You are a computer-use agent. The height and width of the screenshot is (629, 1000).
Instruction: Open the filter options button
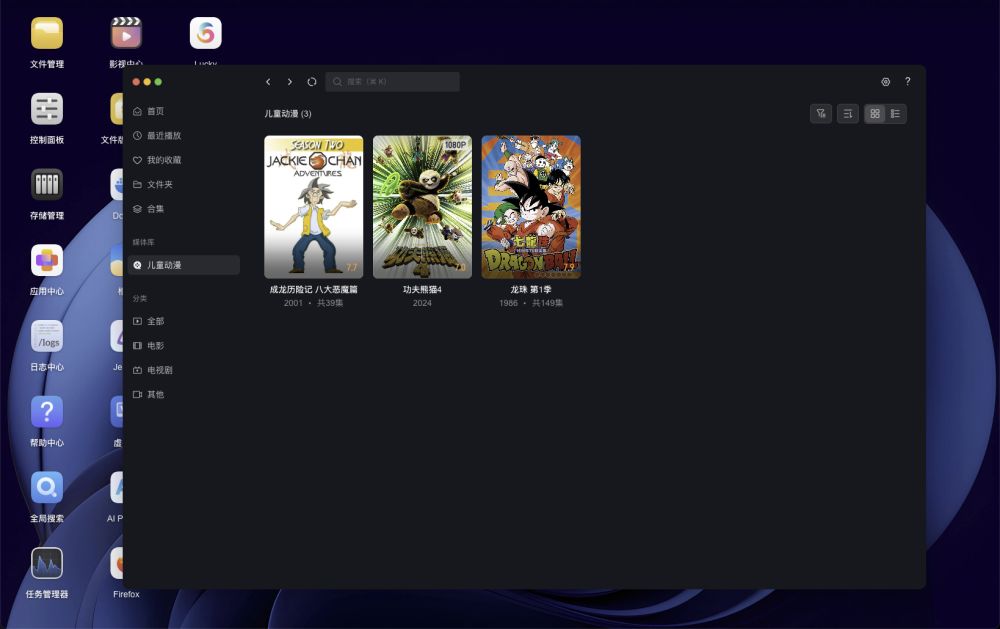pyautogui.click(x=821, y=114)
